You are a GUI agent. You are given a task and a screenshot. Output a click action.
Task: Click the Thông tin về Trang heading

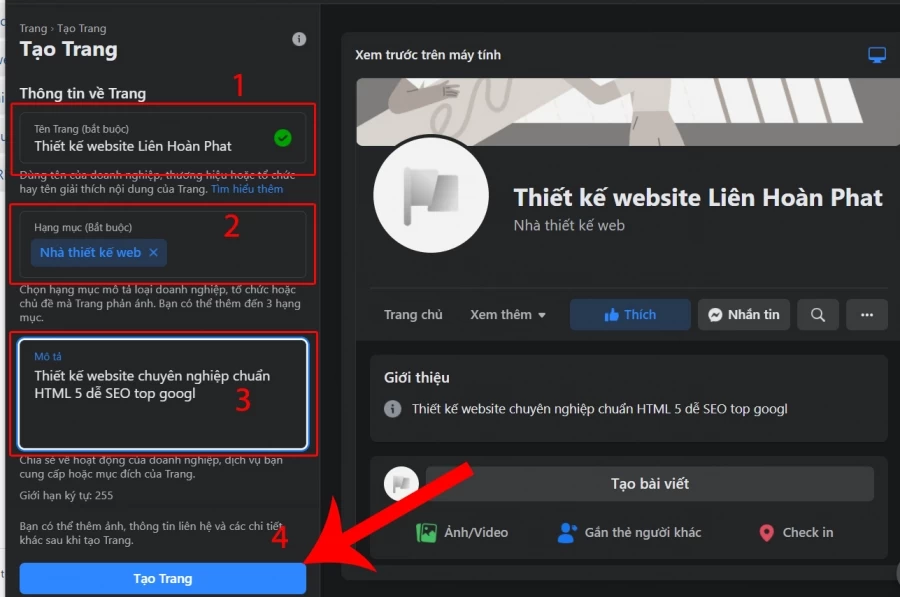pos(83,94)
